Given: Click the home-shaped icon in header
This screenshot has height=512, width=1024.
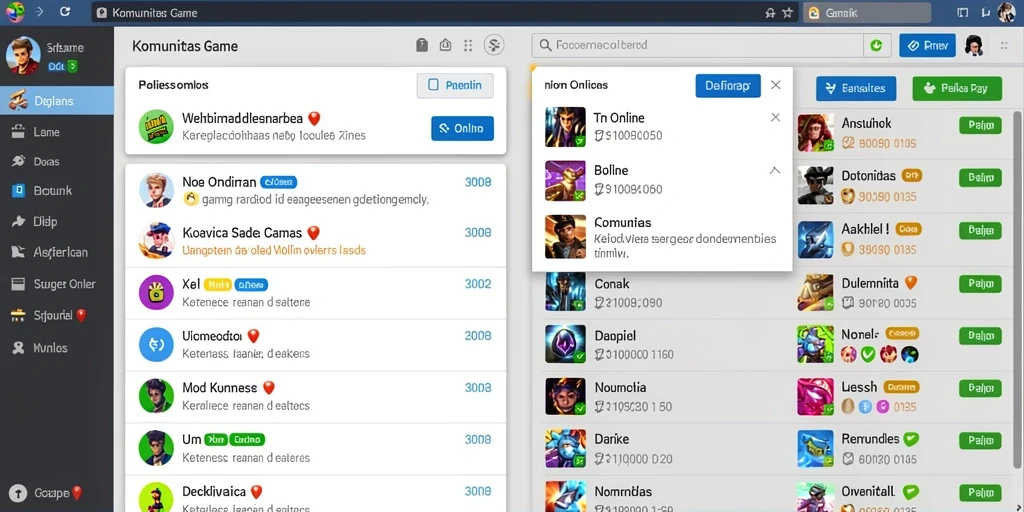Looking at the screenshot, I should coord(445,45).
